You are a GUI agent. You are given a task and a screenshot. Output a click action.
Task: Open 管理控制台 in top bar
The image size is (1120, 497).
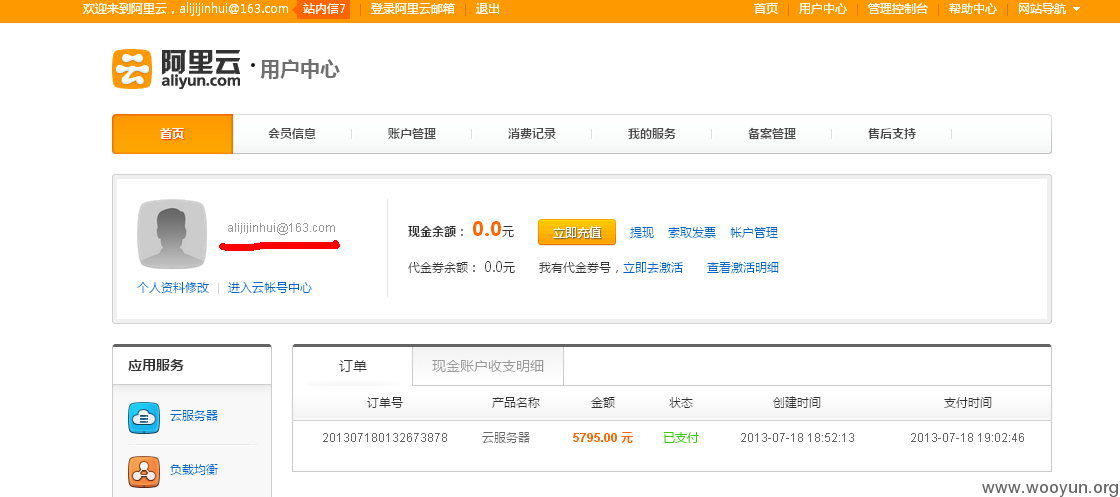click(897, 9)
